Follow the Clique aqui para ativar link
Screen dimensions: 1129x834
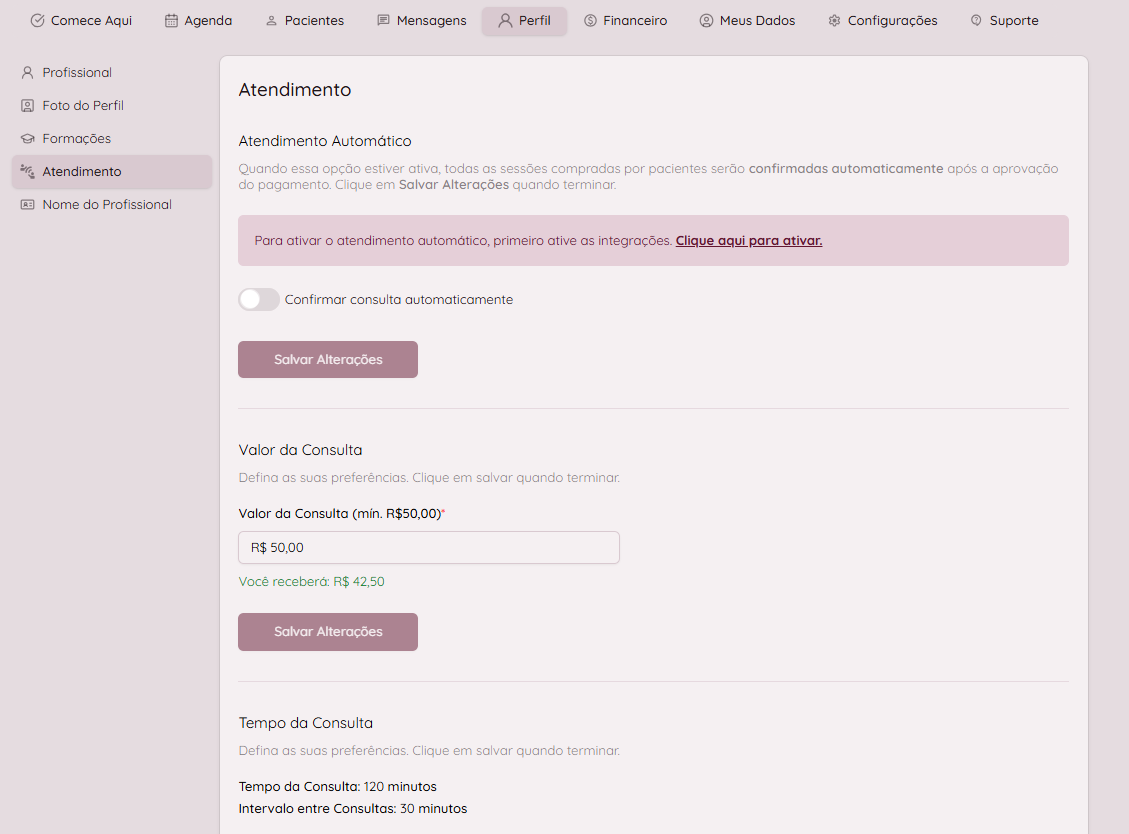click(748, 241)
